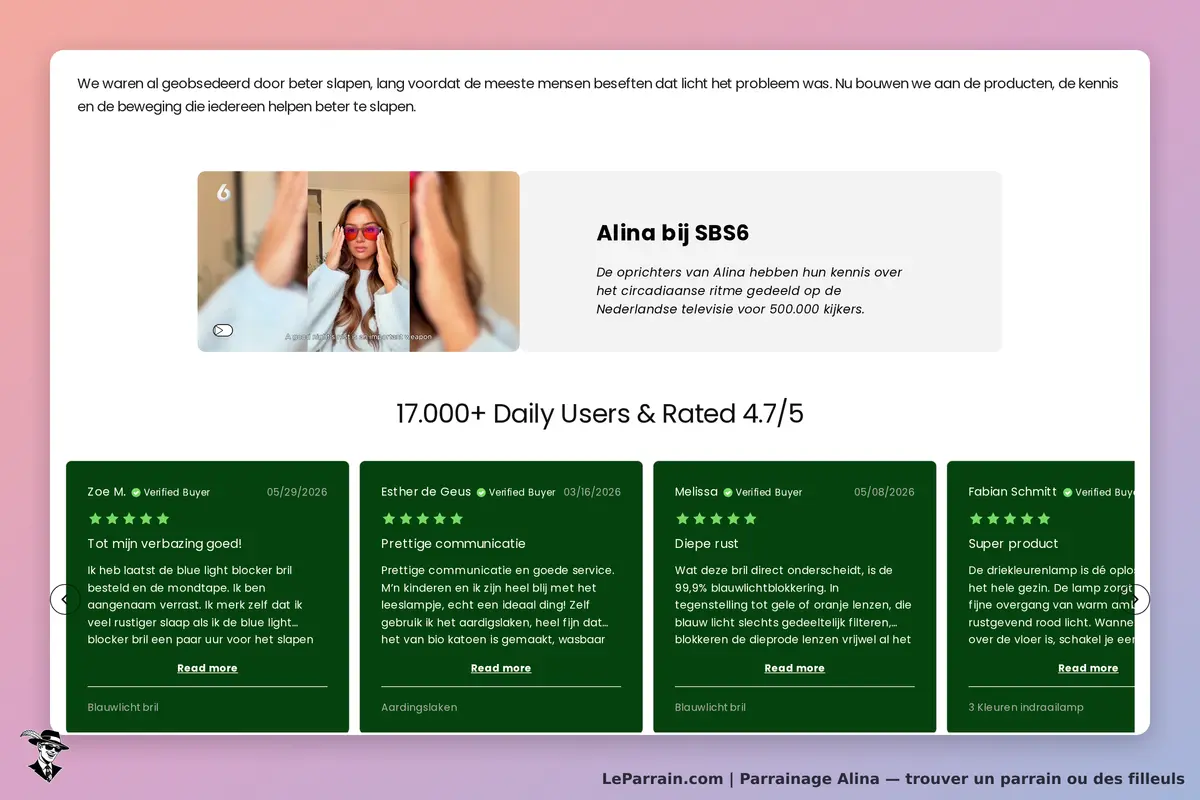The image size is (1200, 800).
Task: Open the 3 Kleuren indraailamp product link
Action: coord(1026,707)
